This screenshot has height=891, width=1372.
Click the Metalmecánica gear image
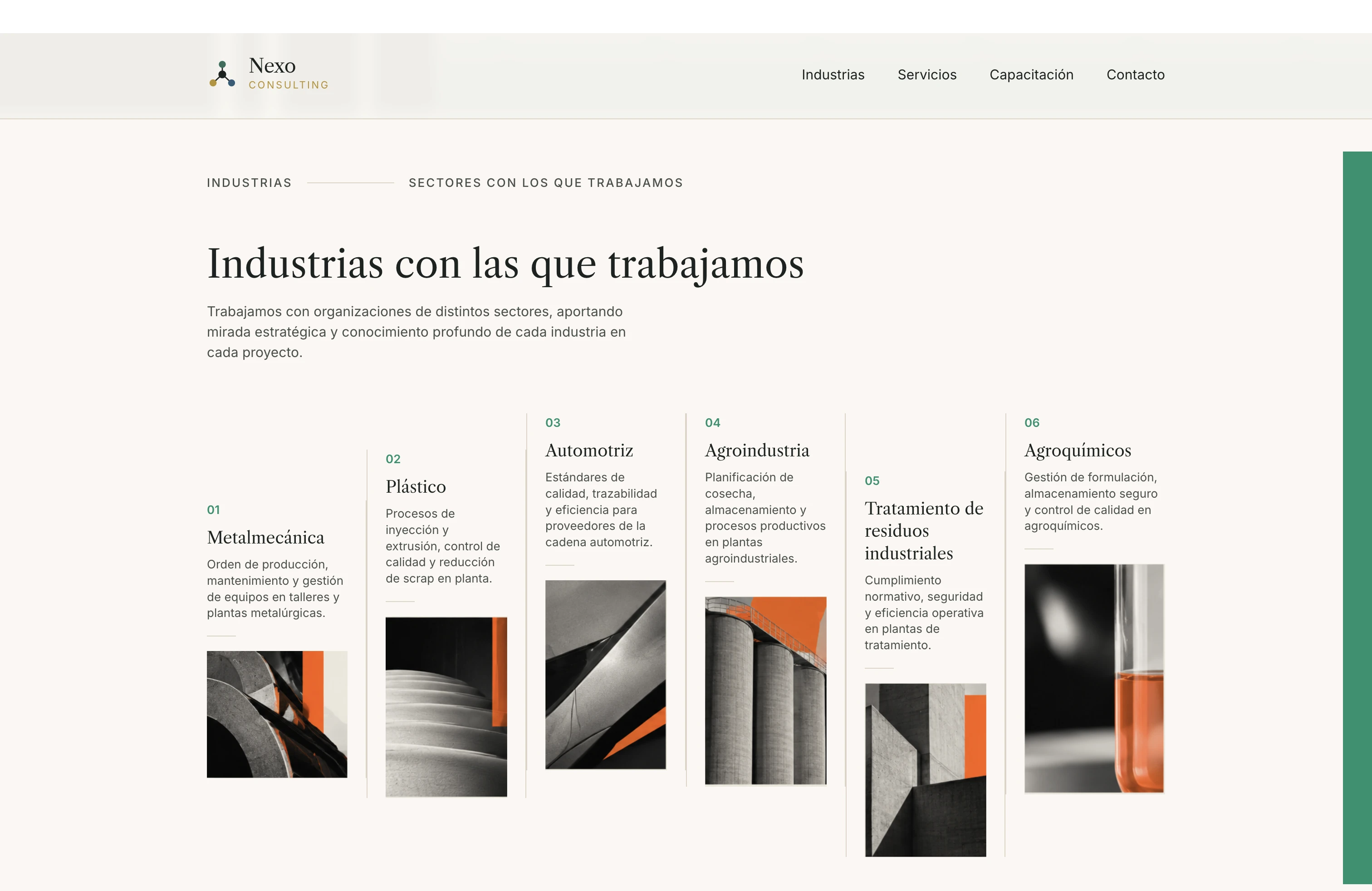click(x=277, y=714)
